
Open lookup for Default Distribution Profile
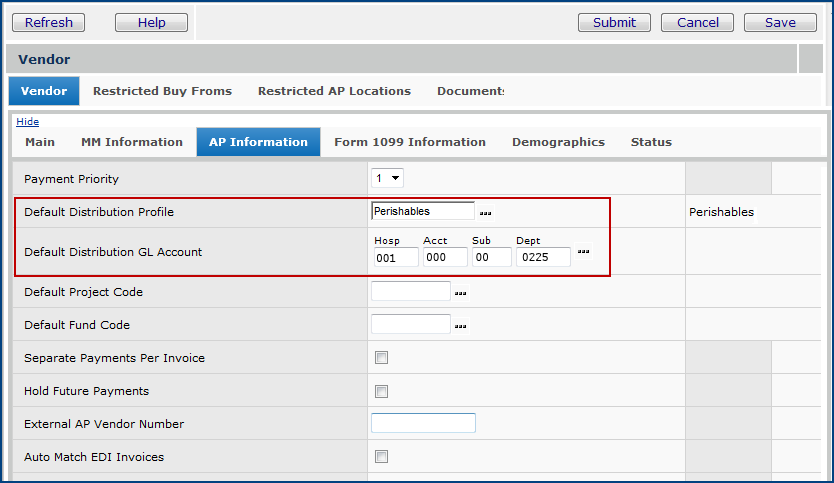pyautogui.click(x=485, y=213)
